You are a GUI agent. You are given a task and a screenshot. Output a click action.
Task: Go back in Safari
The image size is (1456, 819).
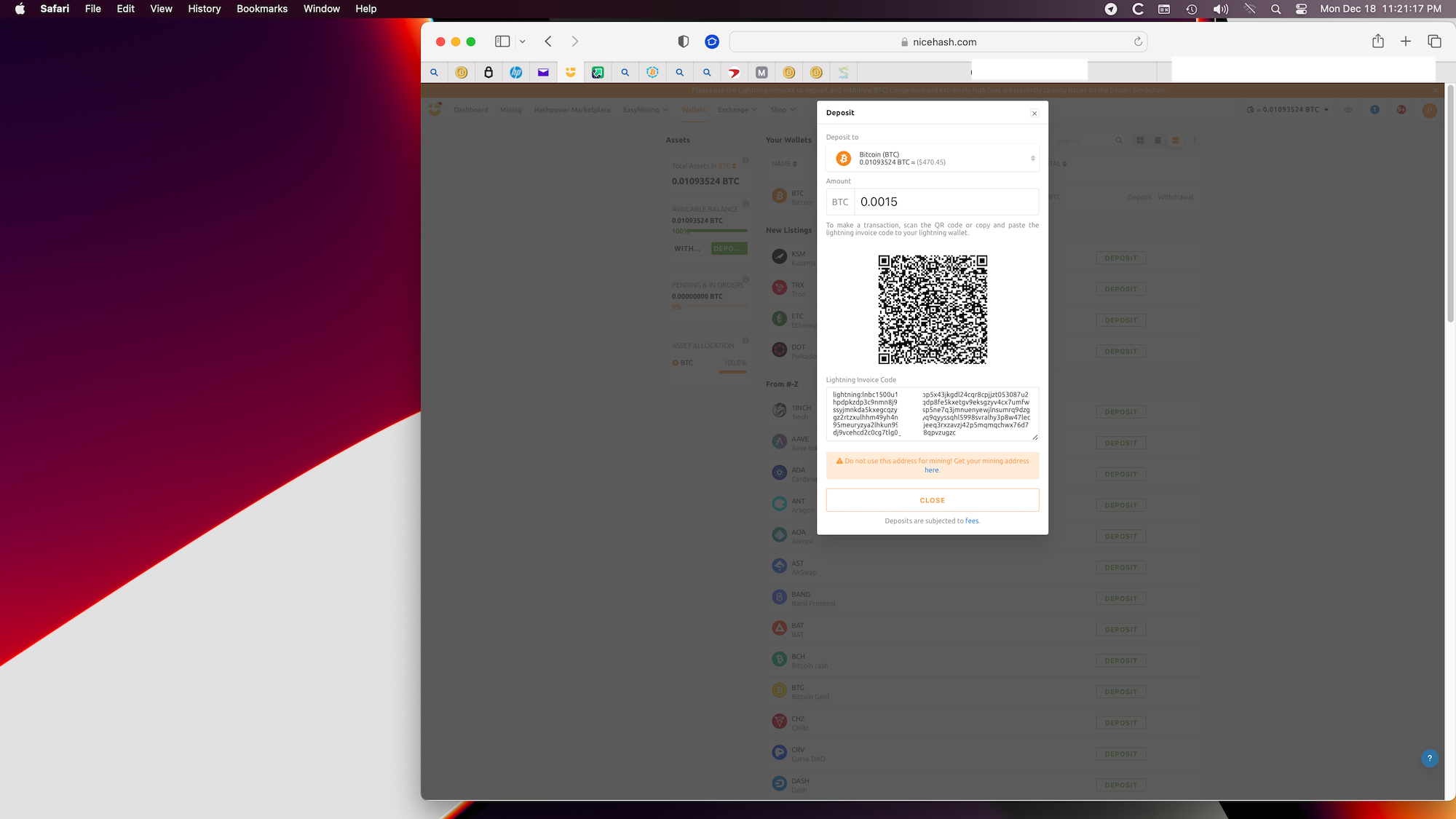point(548,41)
